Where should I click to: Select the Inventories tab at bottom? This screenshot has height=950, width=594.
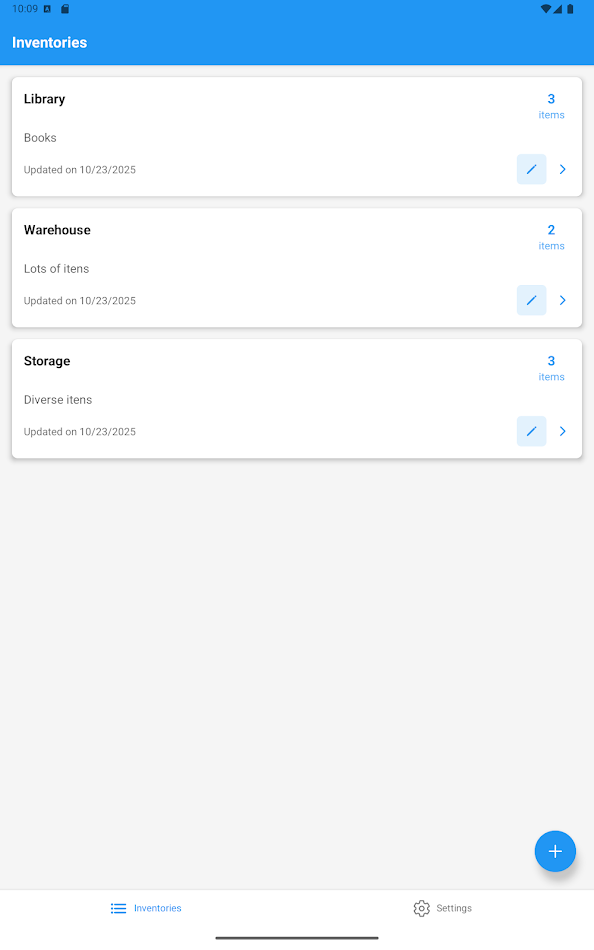click(x=145, y=908)
